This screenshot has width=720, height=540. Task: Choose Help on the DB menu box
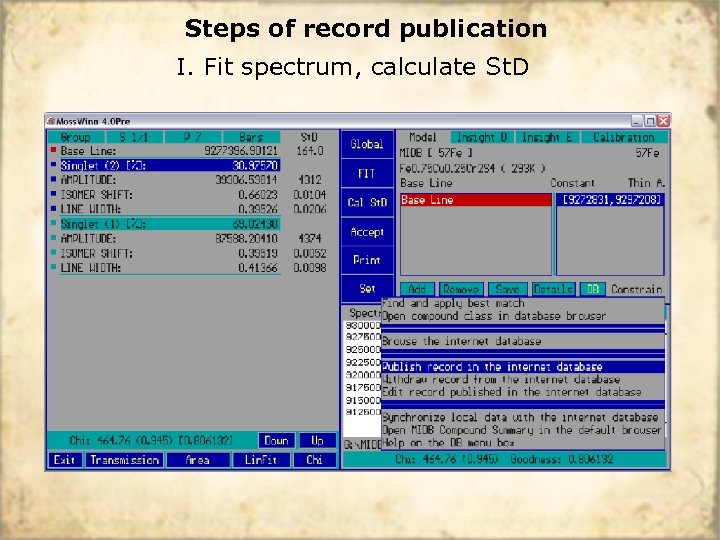(x=523, y=443)
